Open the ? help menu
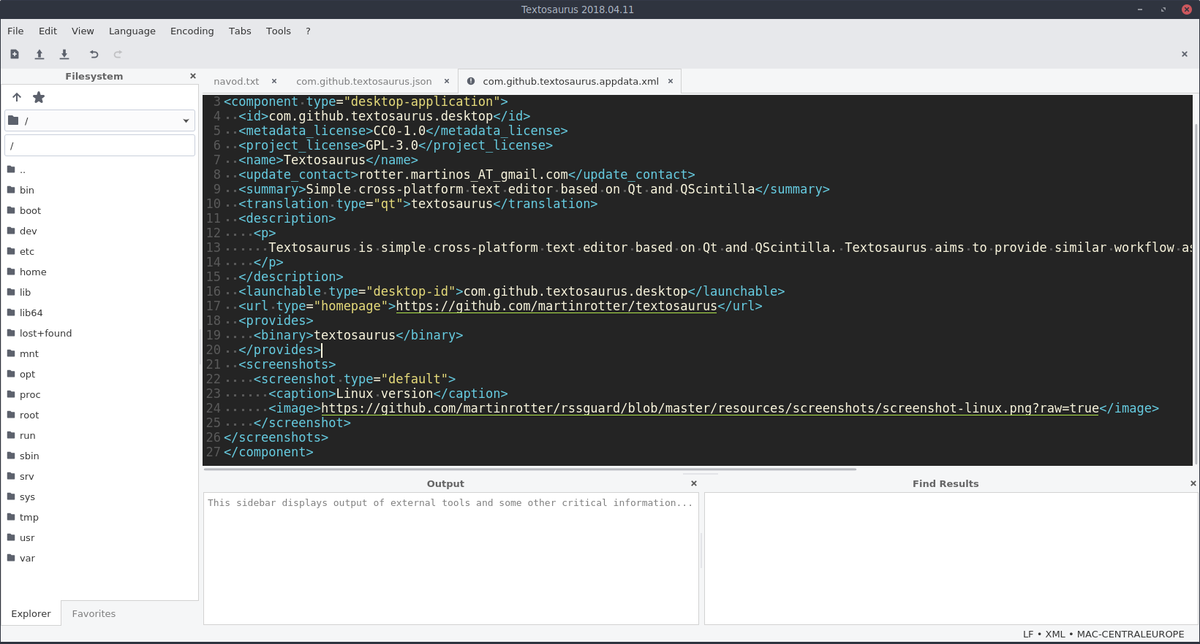 pos(308,31)
